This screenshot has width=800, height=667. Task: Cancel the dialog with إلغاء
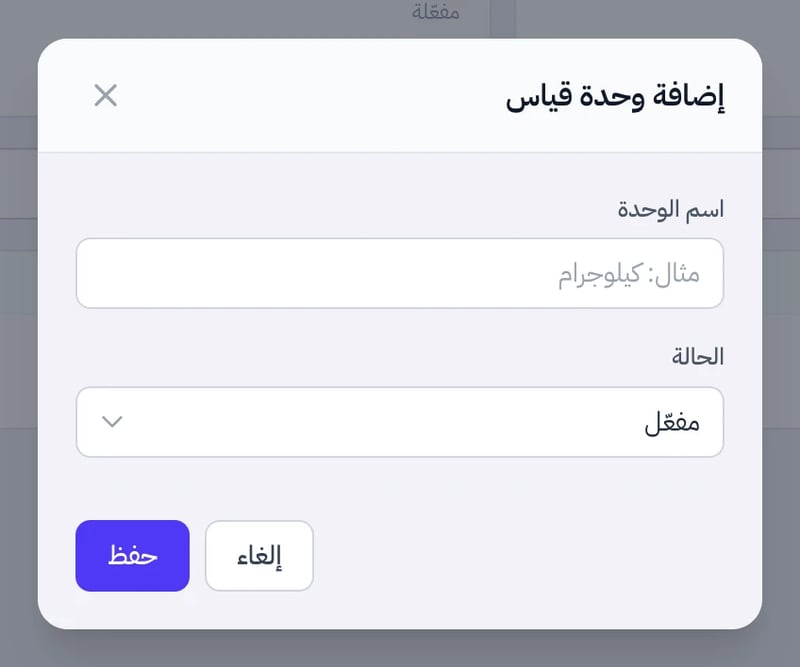[259, 556]
